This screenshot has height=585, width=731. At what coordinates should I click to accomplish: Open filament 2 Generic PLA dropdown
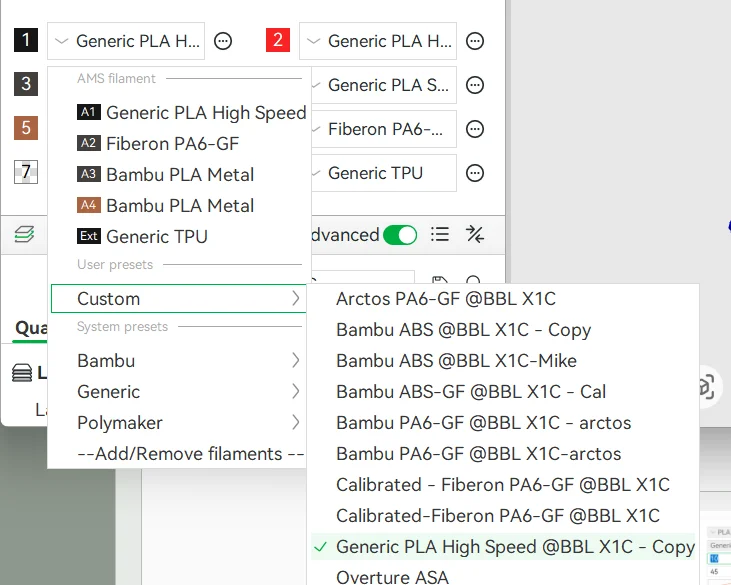[378, 41]
